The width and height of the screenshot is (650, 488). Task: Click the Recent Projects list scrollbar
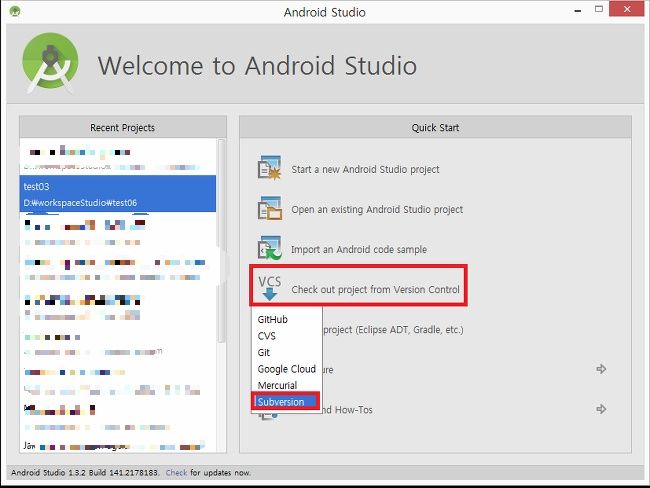click(x=221, y=240)
